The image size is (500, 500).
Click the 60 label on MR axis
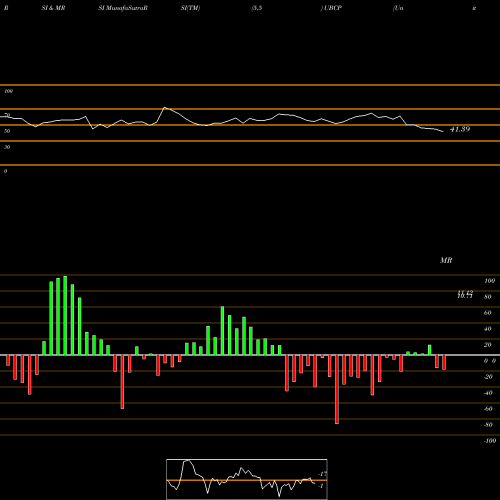tap(488, 313)
